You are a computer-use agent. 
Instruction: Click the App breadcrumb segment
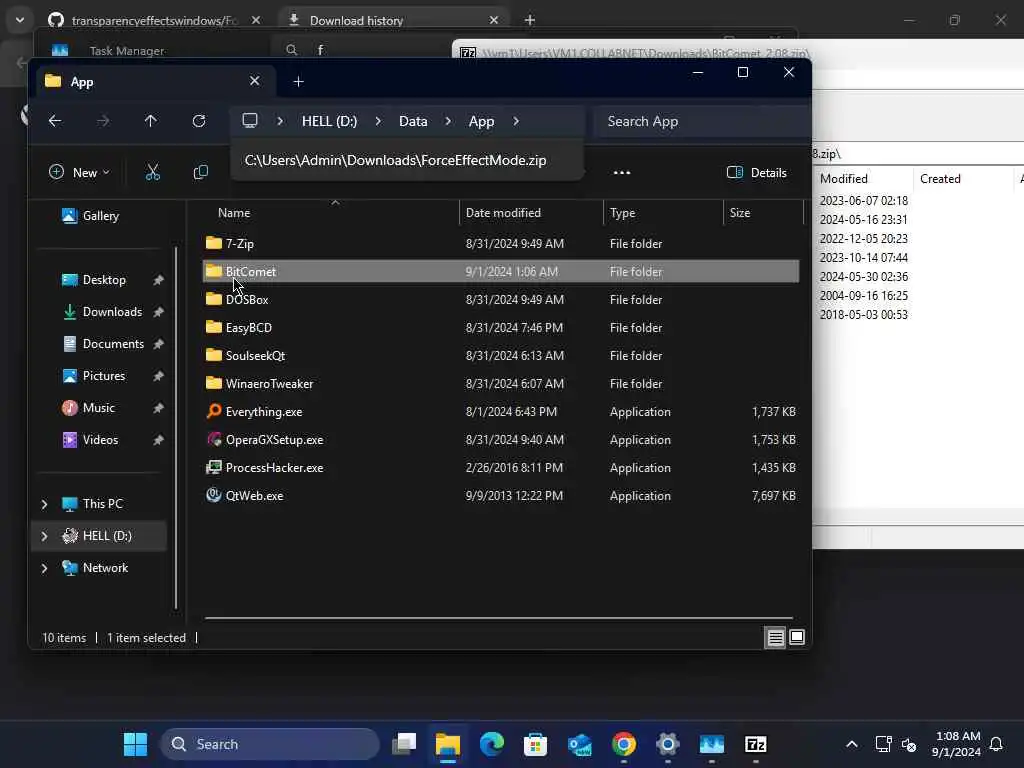coord(481,121)
